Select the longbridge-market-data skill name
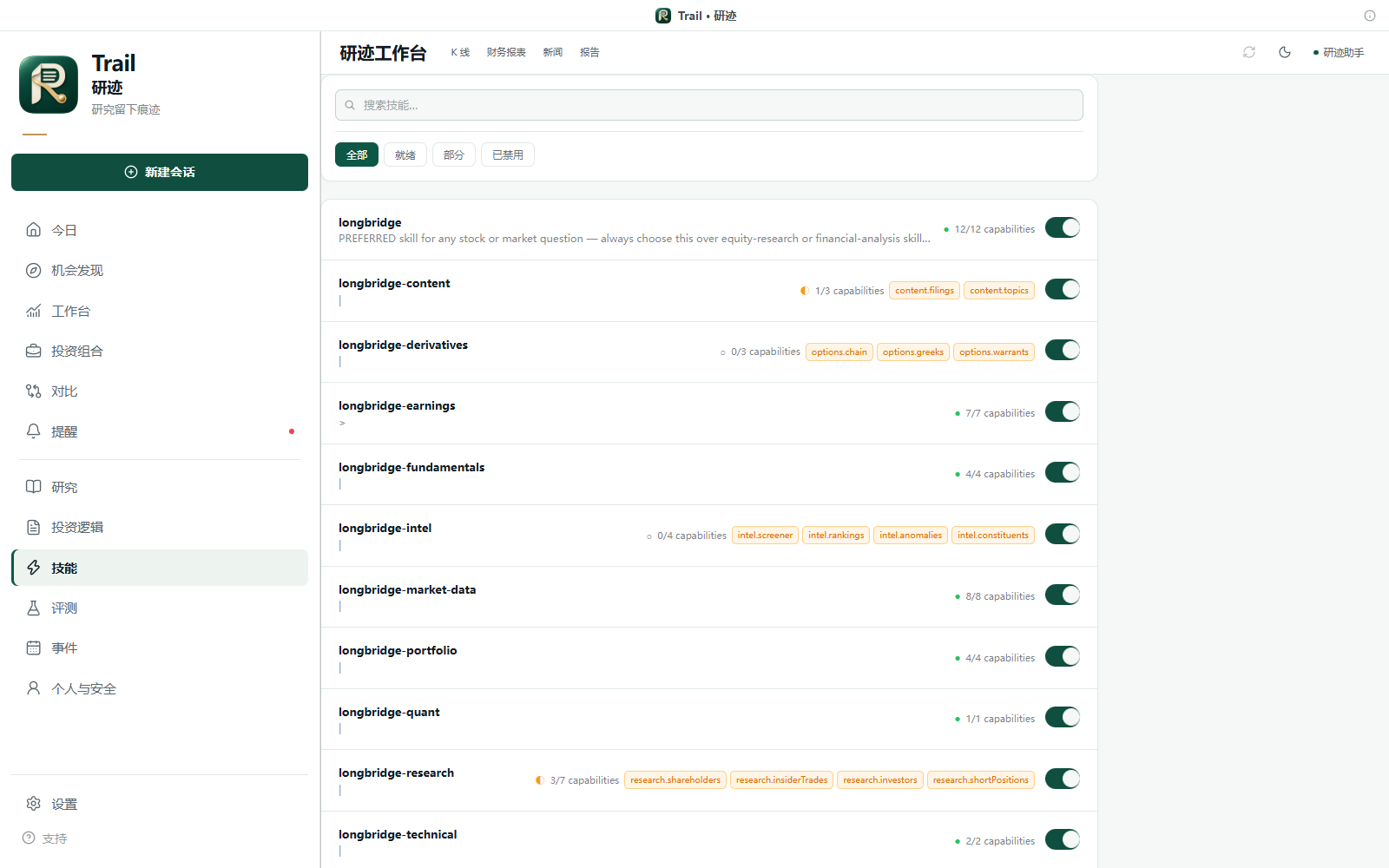1389x868 pixels. pos(407,589)
